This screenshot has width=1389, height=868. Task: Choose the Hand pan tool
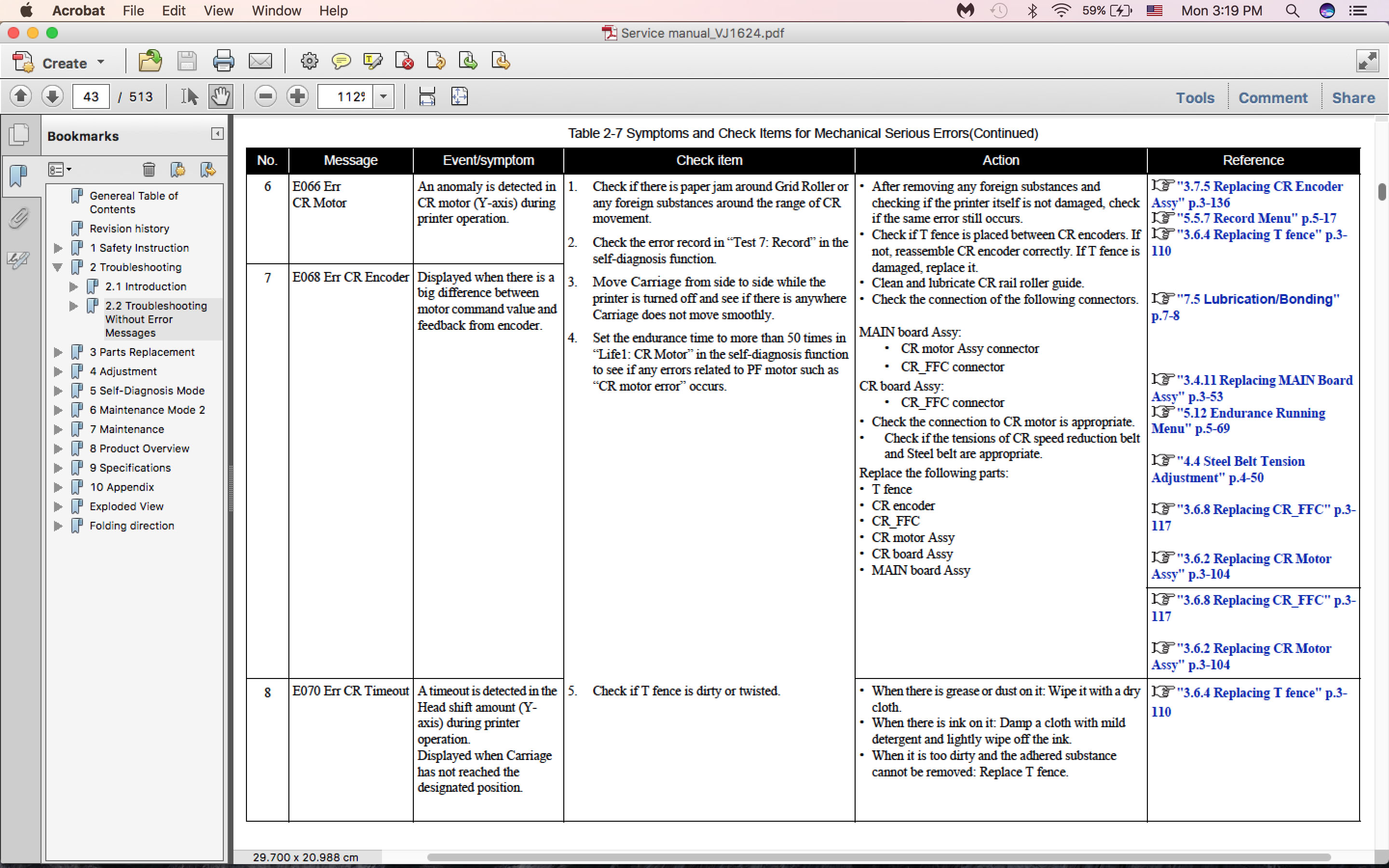(221, 96)
